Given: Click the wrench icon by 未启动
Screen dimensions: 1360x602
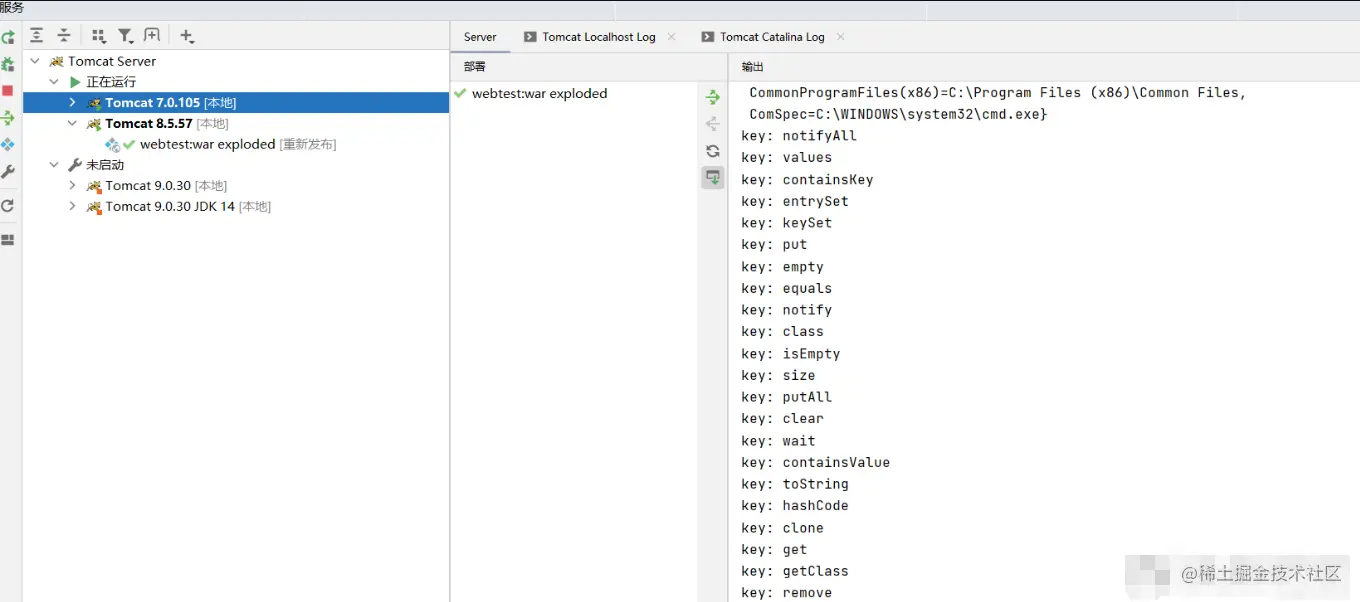Looking at the screenshot, I should point(75,165).
